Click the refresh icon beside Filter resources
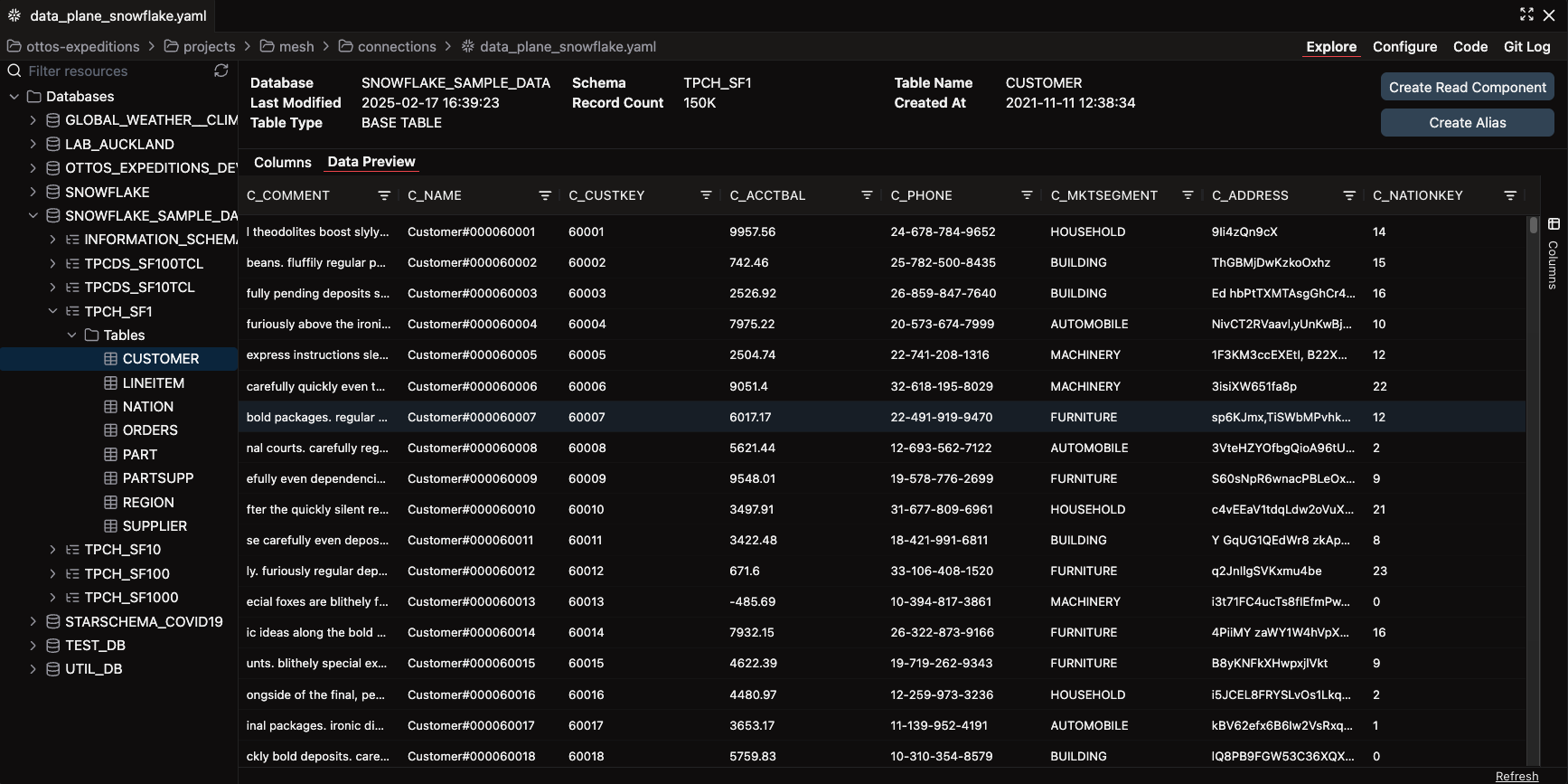 [221, 71]
